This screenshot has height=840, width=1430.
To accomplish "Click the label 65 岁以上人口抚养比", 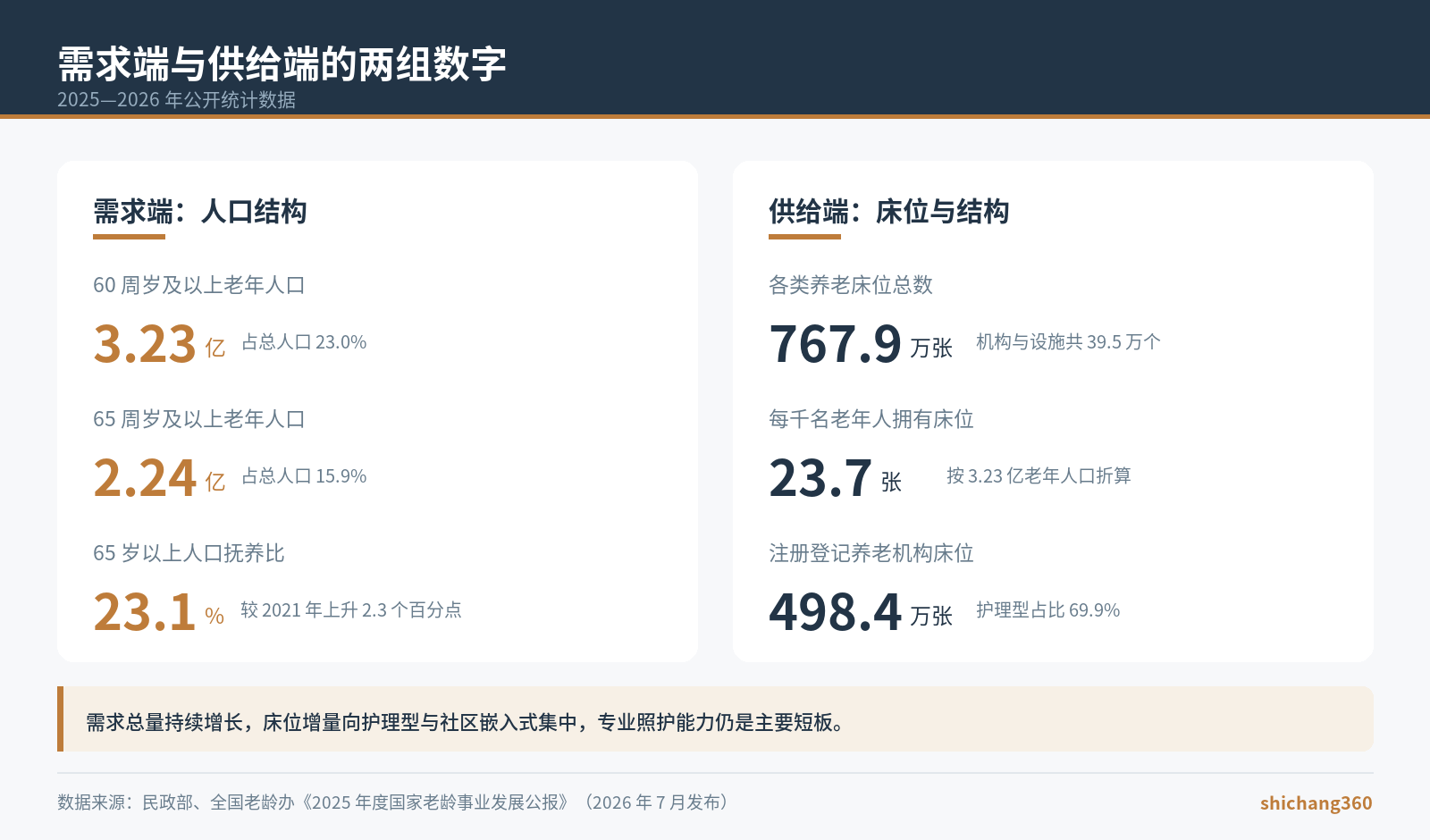I will (189, 553).
